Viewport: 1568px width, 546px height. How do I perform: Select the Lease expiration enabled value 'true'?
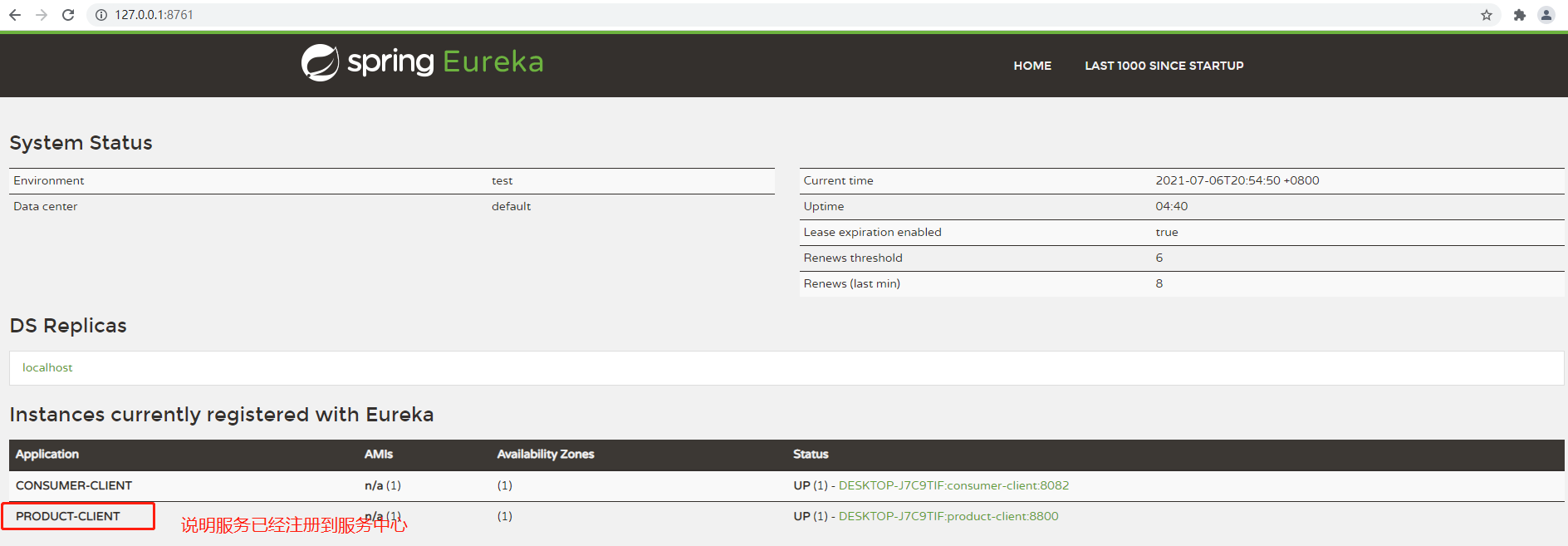click(x=1167, y=232)
